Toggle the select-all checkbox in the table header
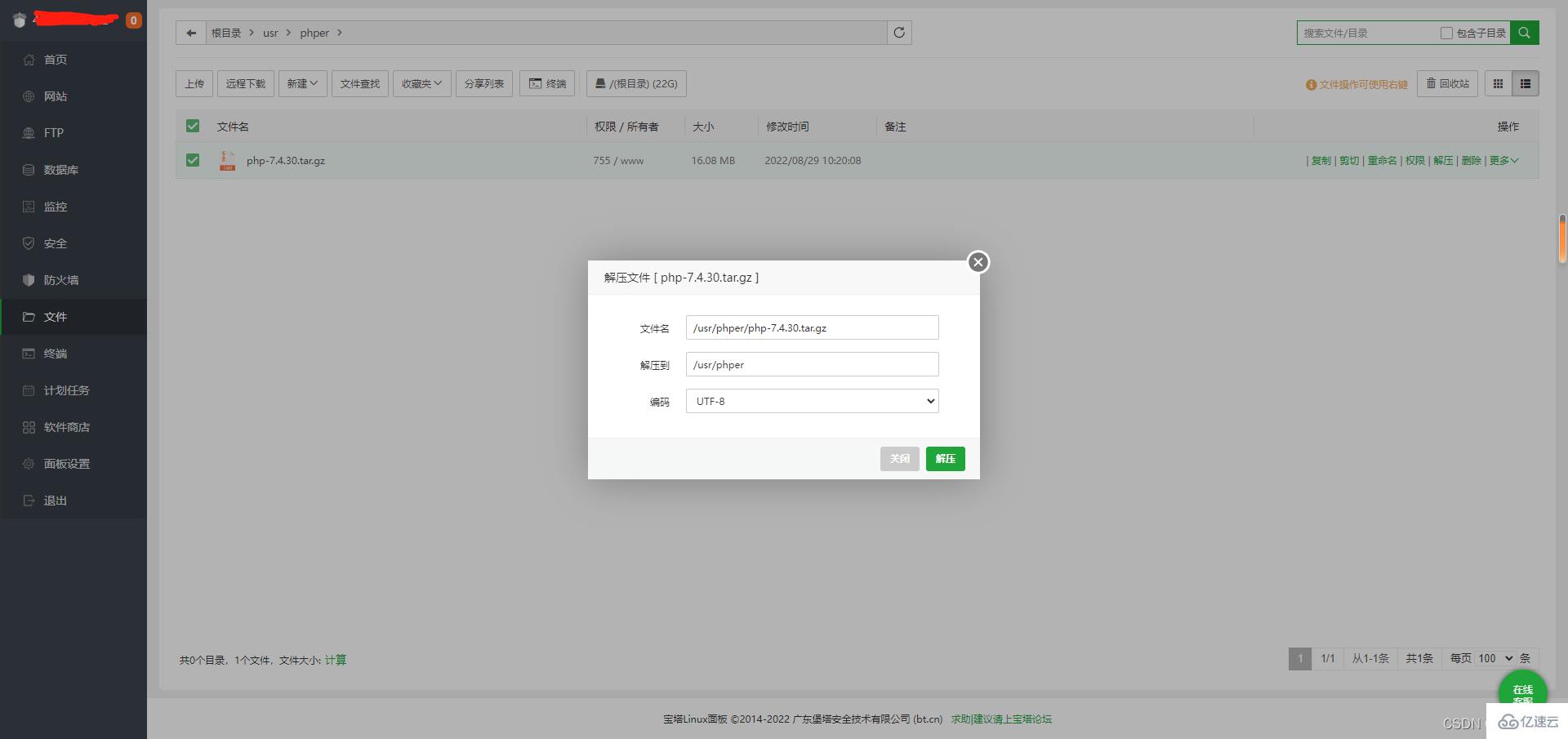This screenshot has width=1568, height=739. pyautogui.click(x=193, y=126)
